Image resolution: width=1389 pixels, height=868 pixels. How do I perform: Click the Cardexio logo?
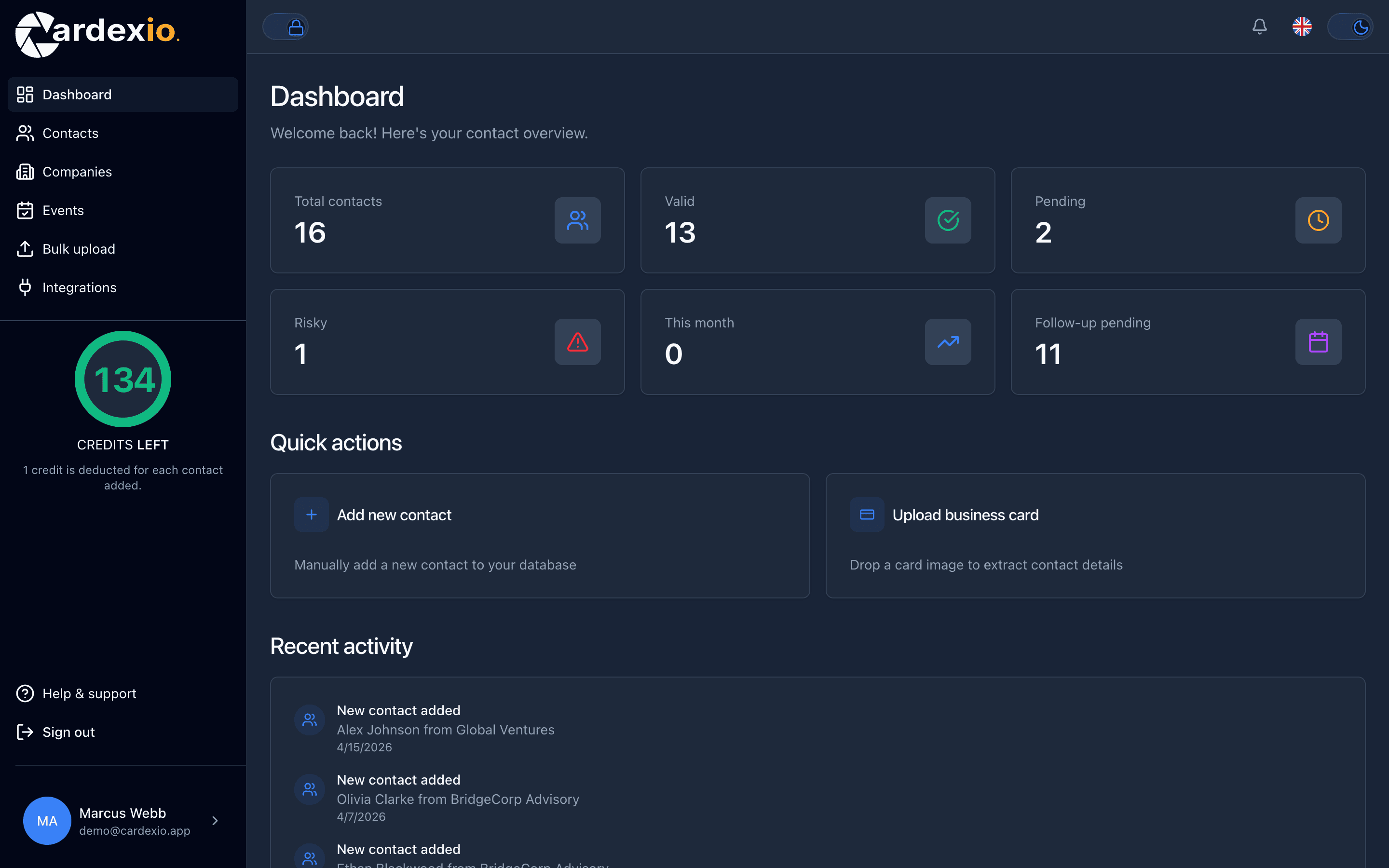pyautogui.click(x=97, y=34)
